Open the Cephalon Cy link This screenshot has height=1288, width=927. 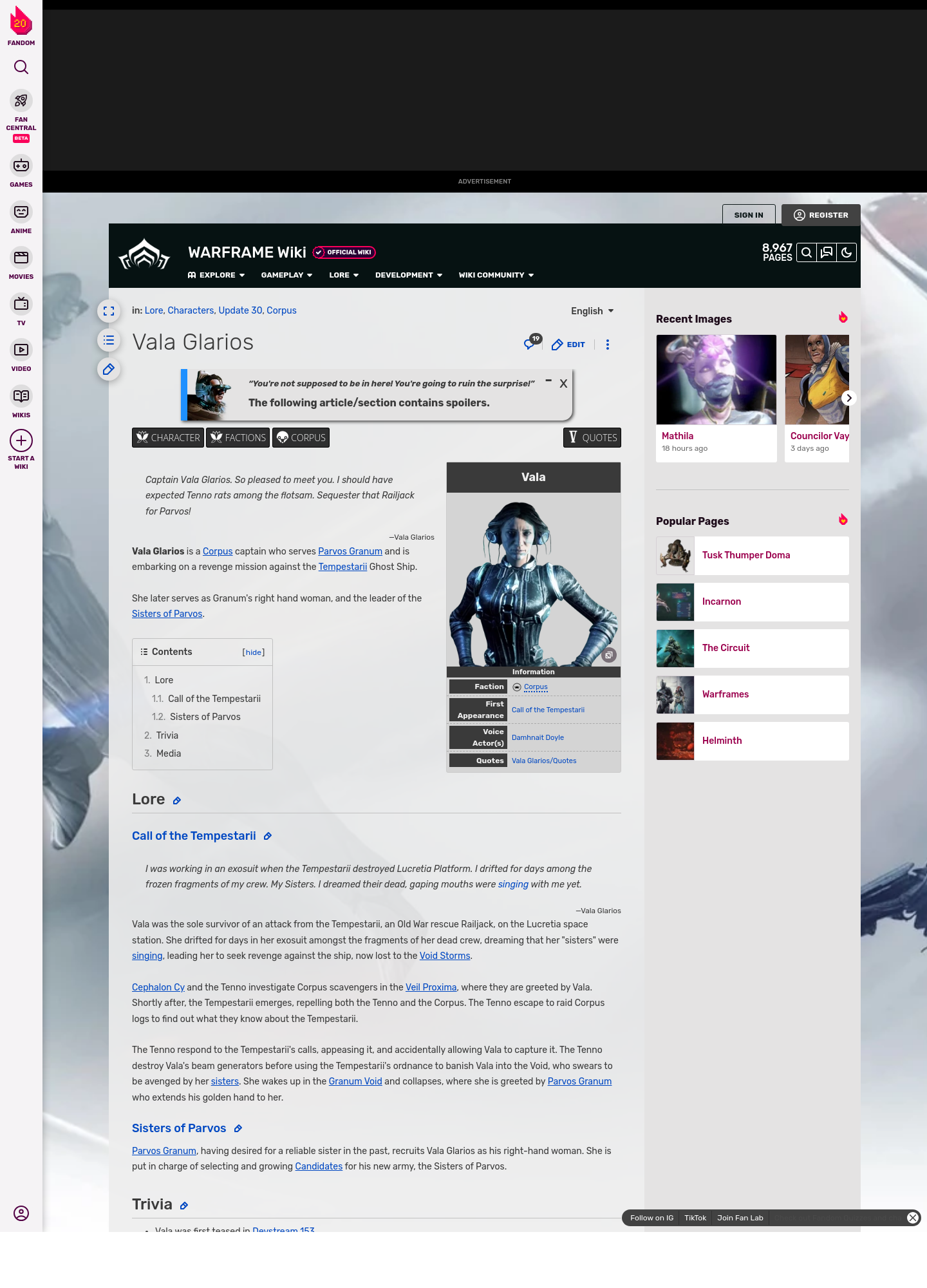click(x=158, y=987)
